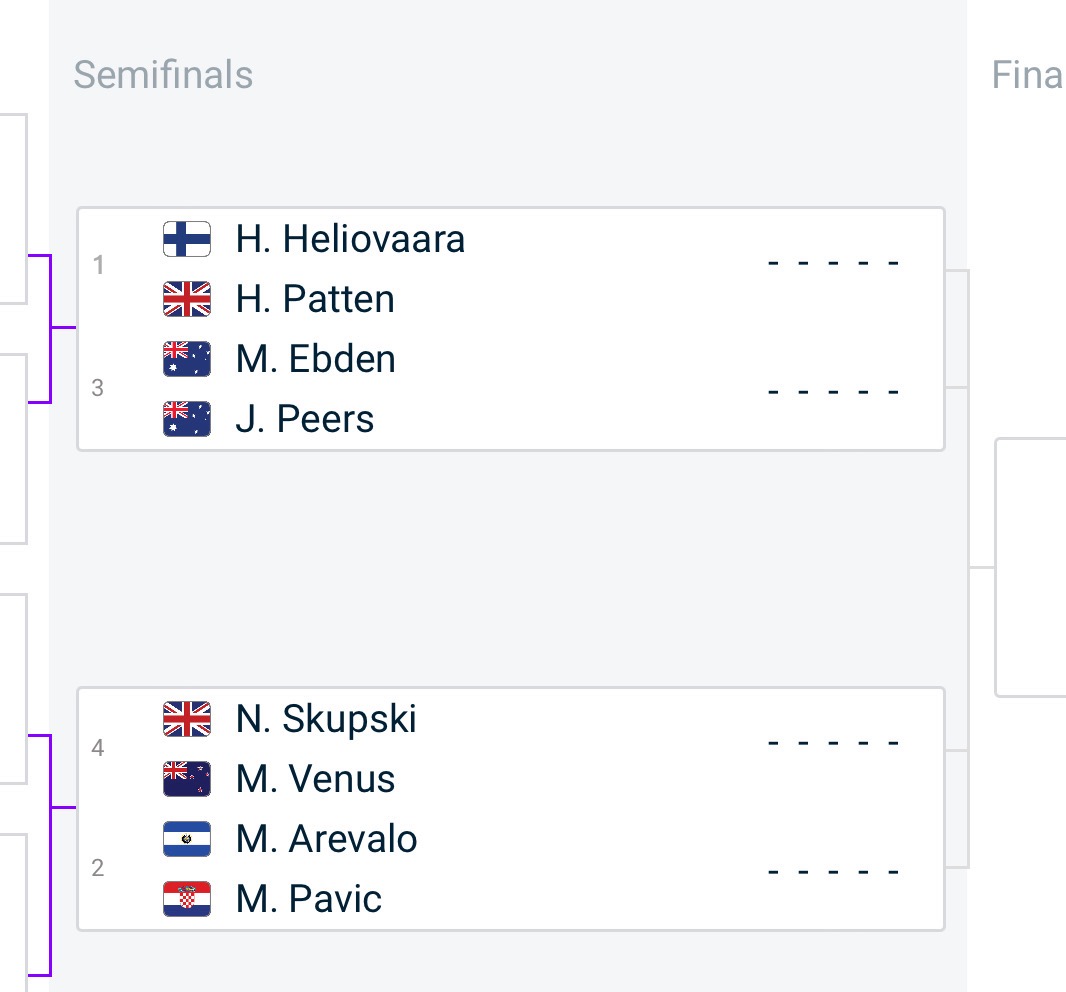Click the Semifinals round heading
The height and width of the screenshot is (992, 1066).
pos(163,75)
